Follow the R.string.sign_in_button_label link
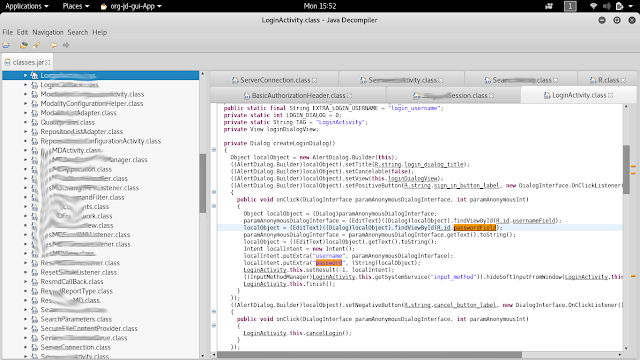640x360 pixels. pyautogui.click(x=452, y=186)
